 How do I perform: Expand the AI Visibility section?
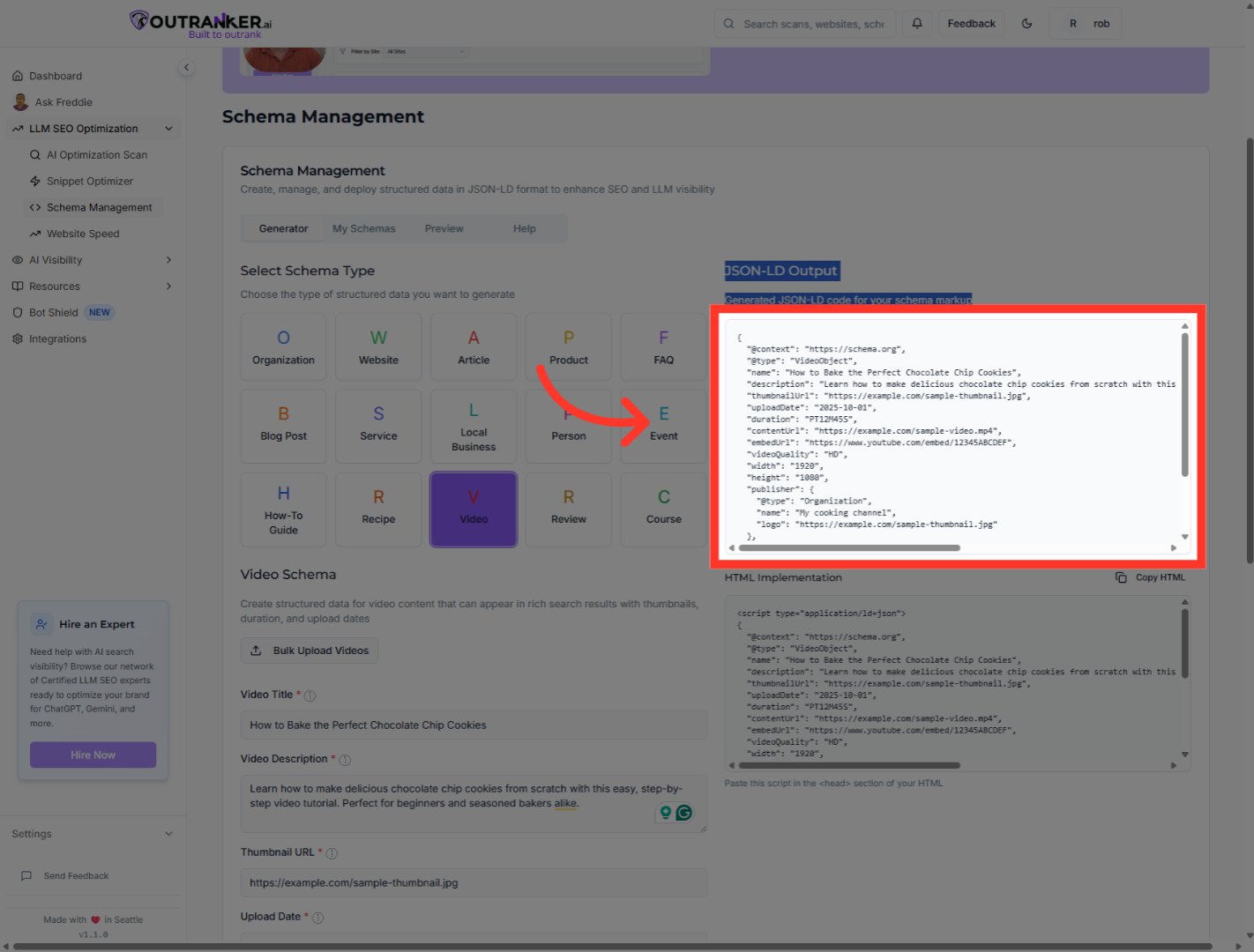click(168, 259)
